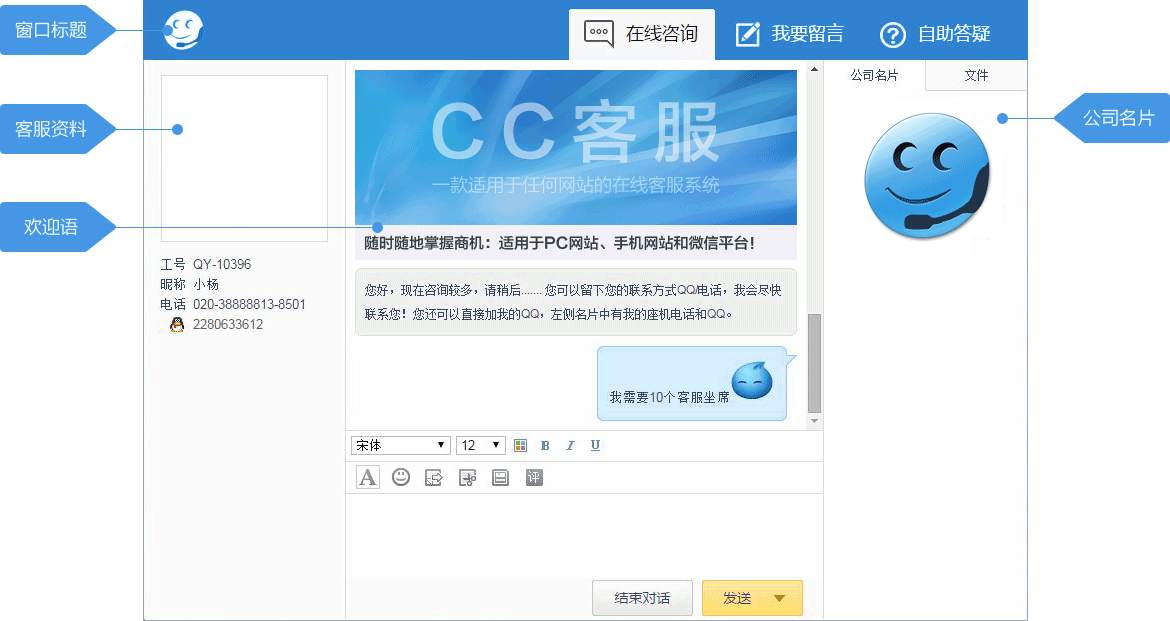Viewport: 1170px width, 621px height.
Task: Open the font color picker swatch
Action: click(520, 446)
